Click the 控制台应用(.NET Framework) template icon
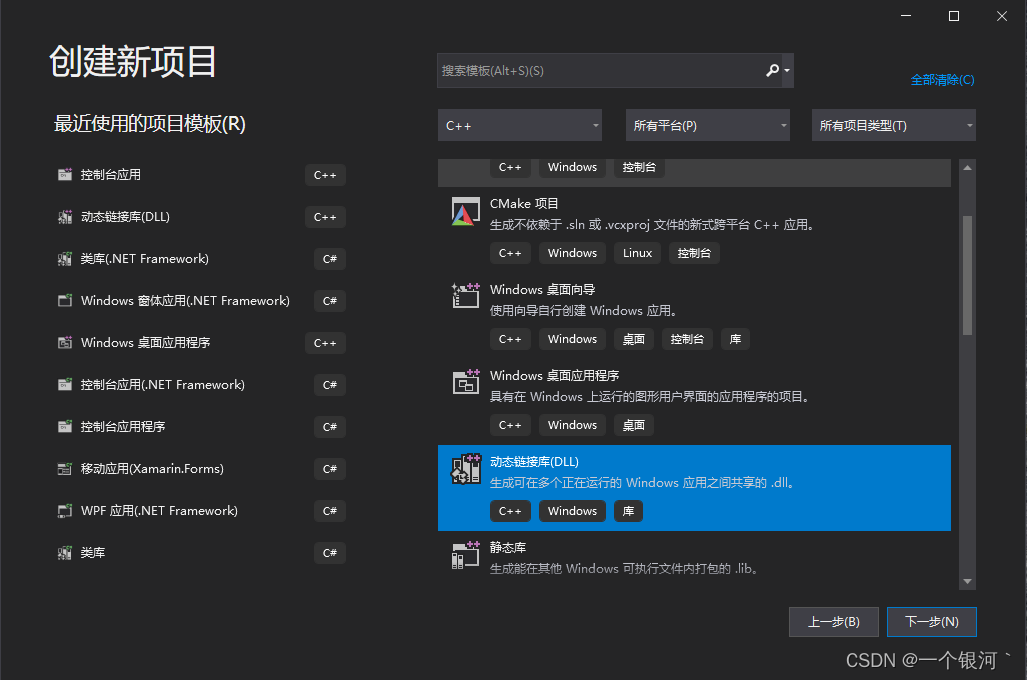The width and height of the screenshot is (1027, 680). point(65,385)
